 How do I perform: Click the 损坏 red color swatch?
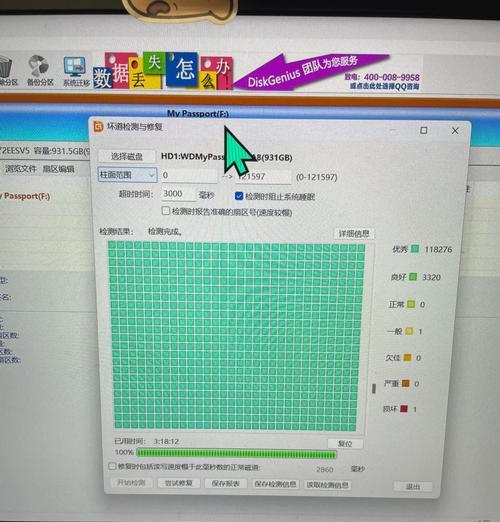404,408
